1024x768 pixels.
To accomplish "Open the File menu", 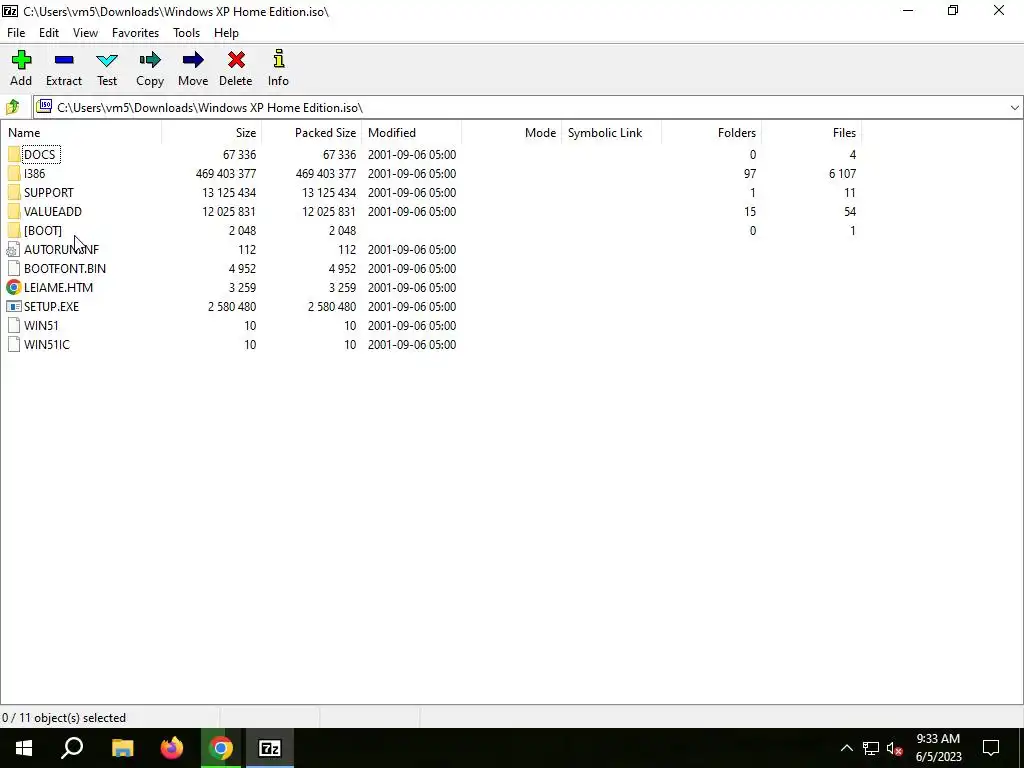I will [x=16, y=33].
